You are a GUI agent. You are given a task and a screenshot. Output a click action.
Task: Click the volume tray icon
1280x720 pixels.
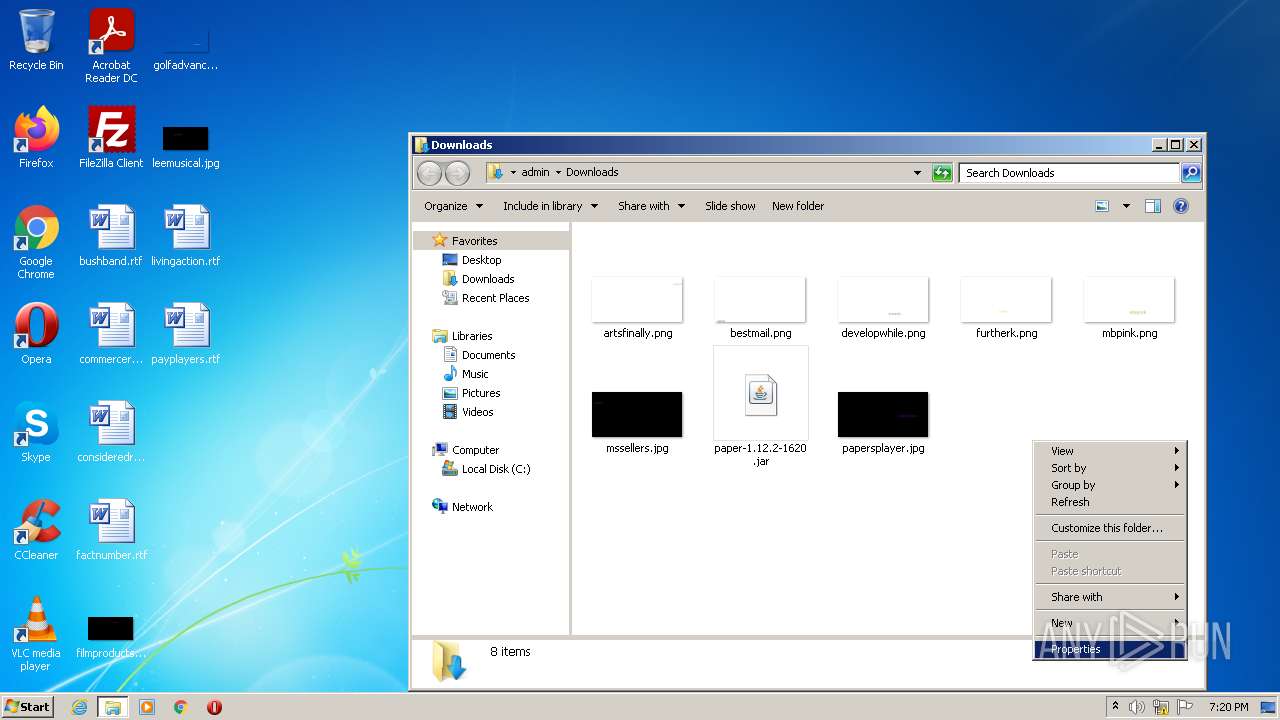pos(1137,707)
